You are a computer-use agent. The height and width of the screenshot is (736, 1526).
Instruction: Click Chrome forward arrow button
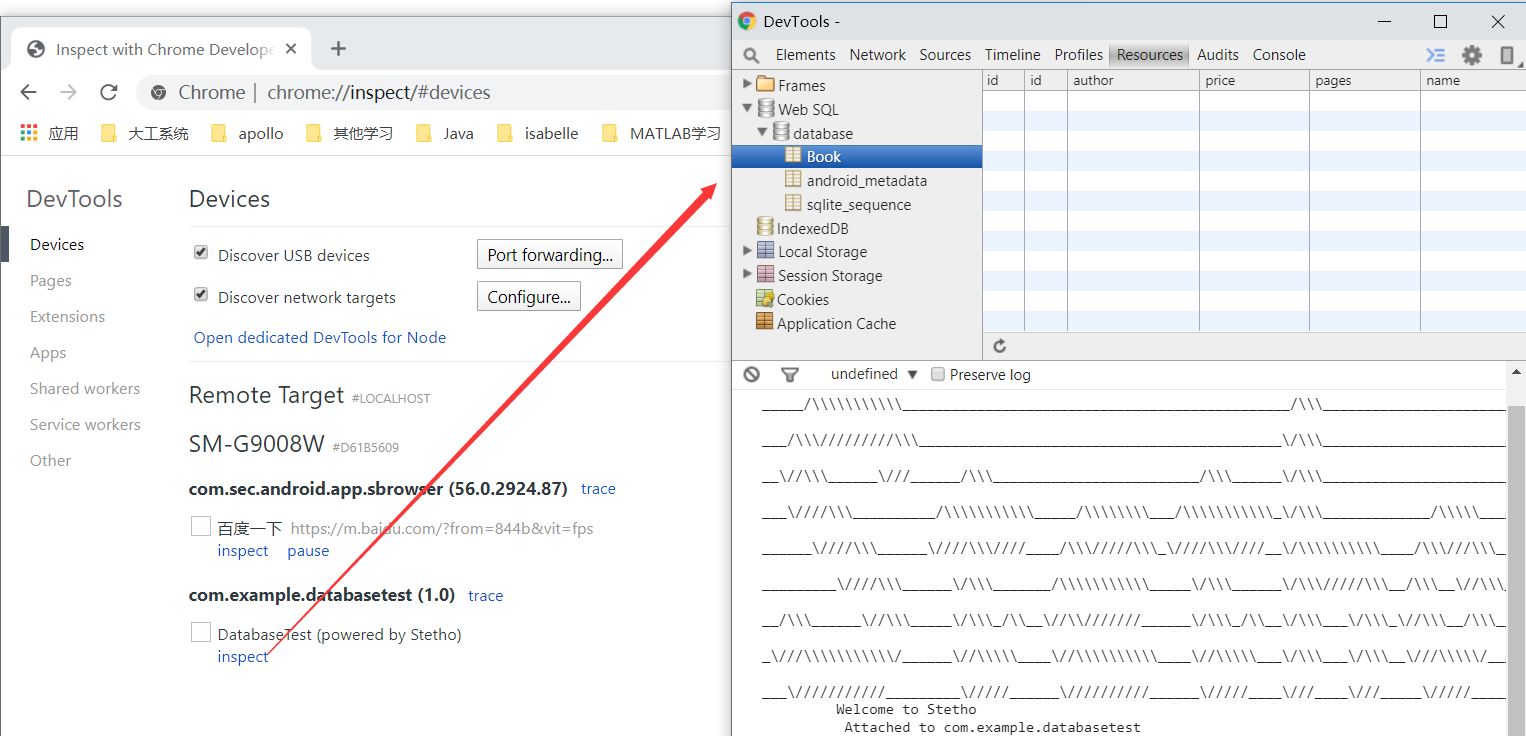pos(68,93)
